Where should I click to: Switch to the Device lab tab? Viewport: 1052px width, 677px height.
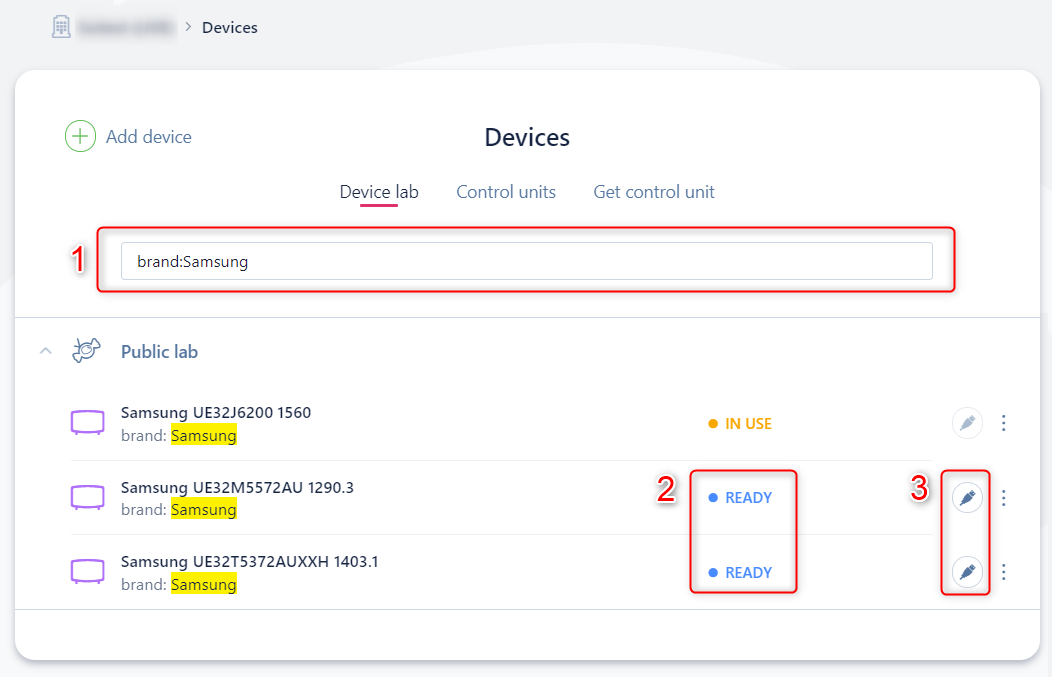point(379,192)
